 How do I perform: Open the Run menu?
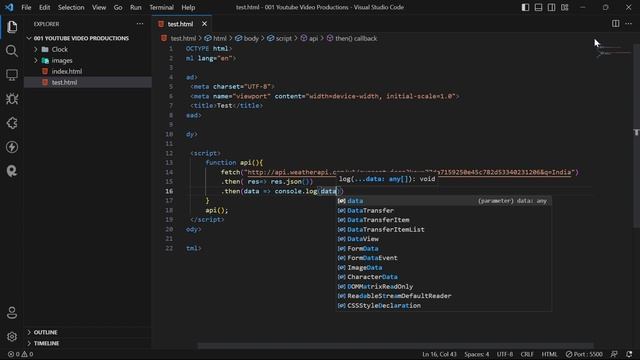point(136,7)
